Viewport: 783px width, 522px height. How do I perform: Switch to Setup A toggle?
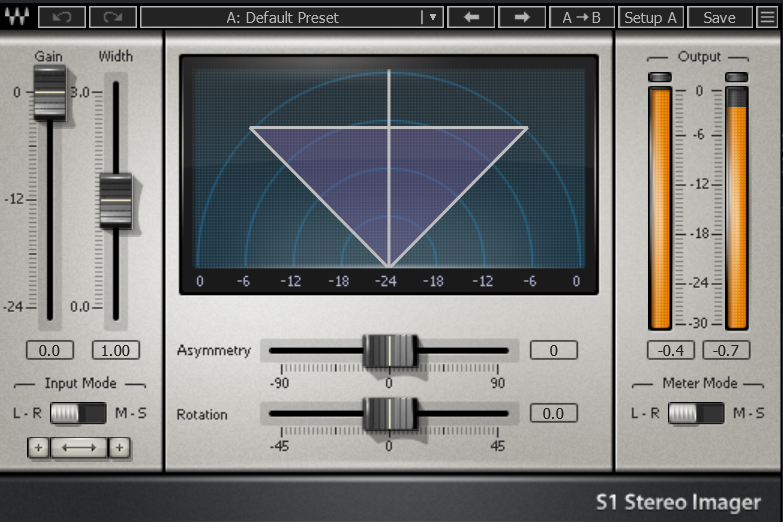pos(651,17)
